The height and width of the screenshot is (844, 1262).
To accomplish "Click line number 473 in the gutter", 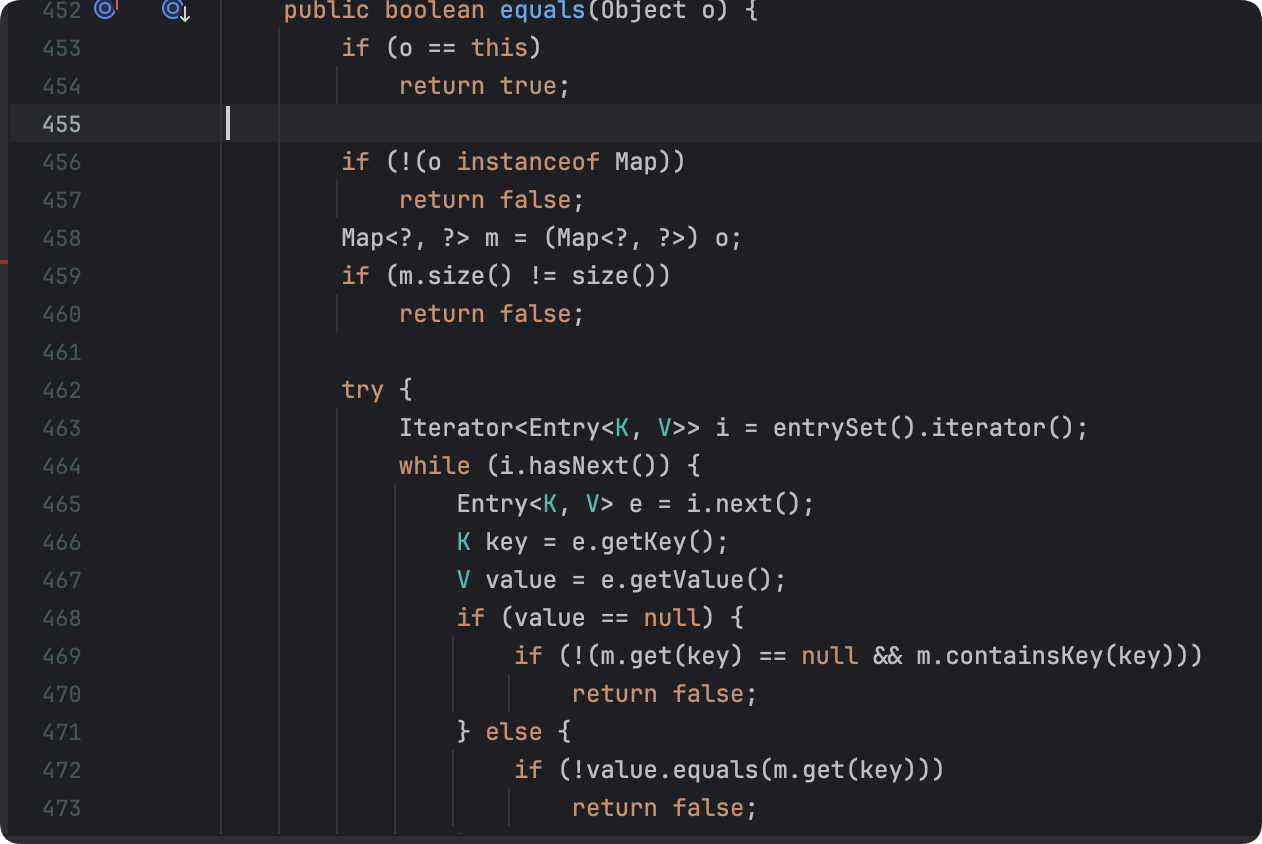I will coord(61,808).
